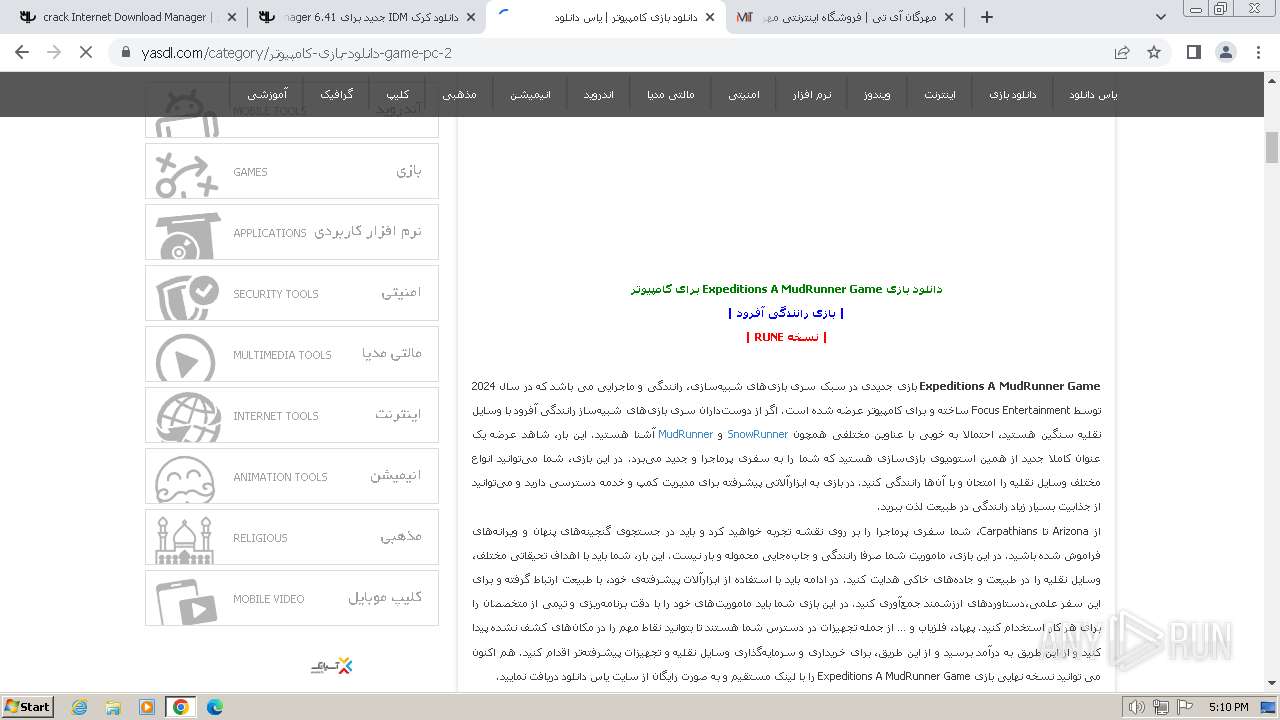Open APPLICATIONS category disc icon
1280x720 pixels.
click(186, 235)
